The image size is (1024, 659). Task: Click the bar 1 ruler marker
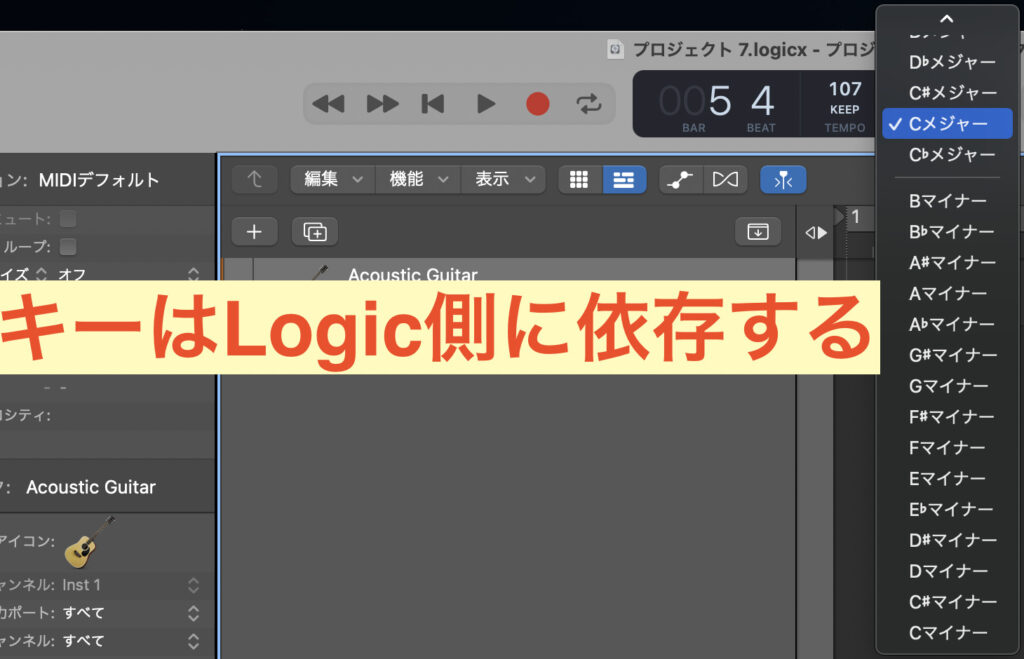click(x=855, y=217)
